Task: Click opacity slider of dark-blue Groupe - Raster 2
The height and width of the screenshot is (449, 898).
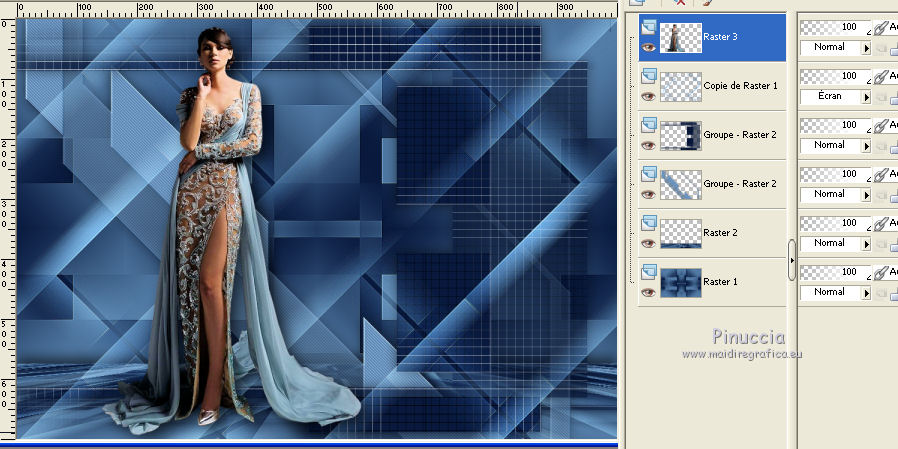Action: (836, 125)
